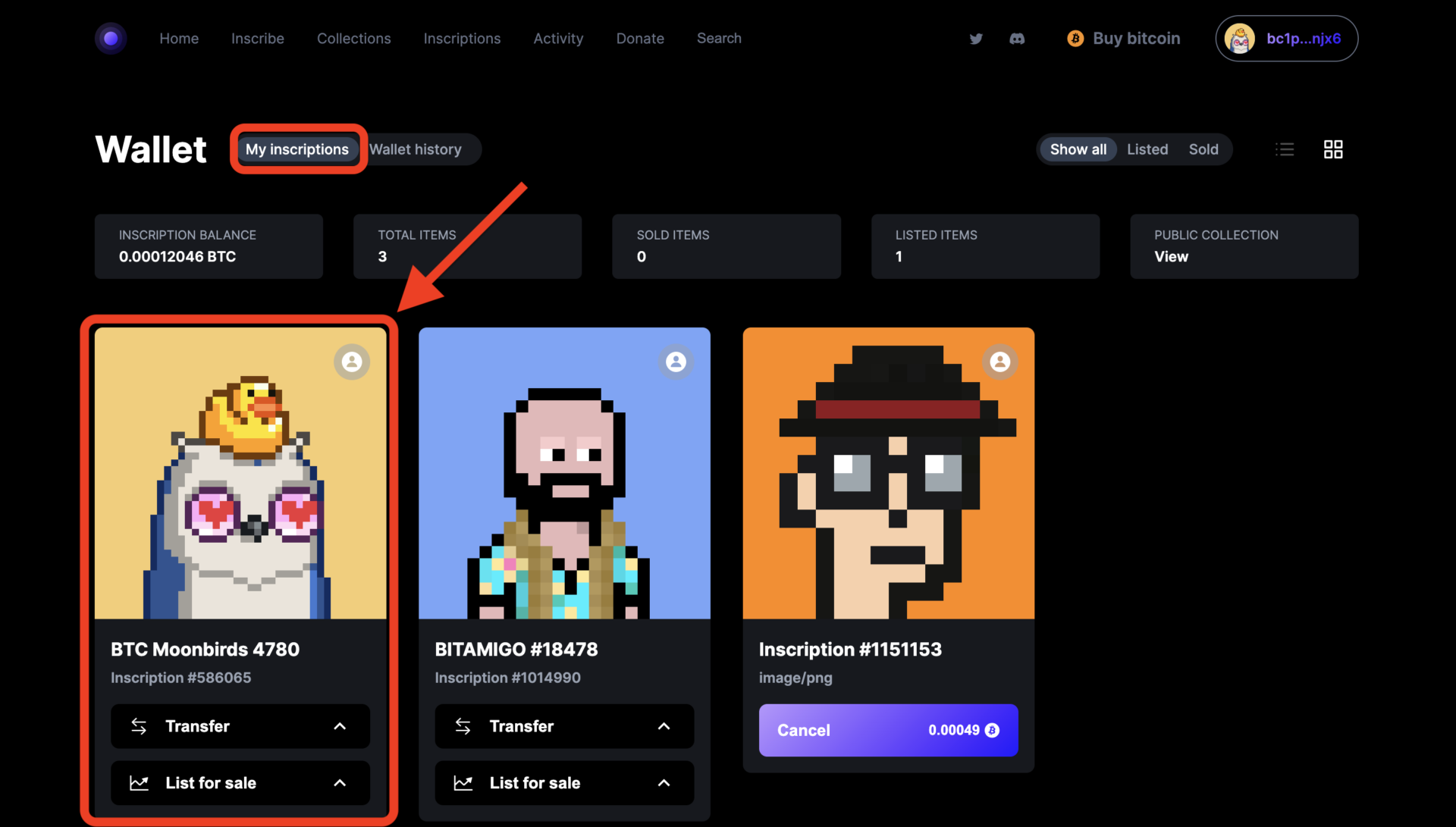Click the Inscription Balance 0.00012046 BTC value
The image size is (1456, 827).
coord(177,257)
